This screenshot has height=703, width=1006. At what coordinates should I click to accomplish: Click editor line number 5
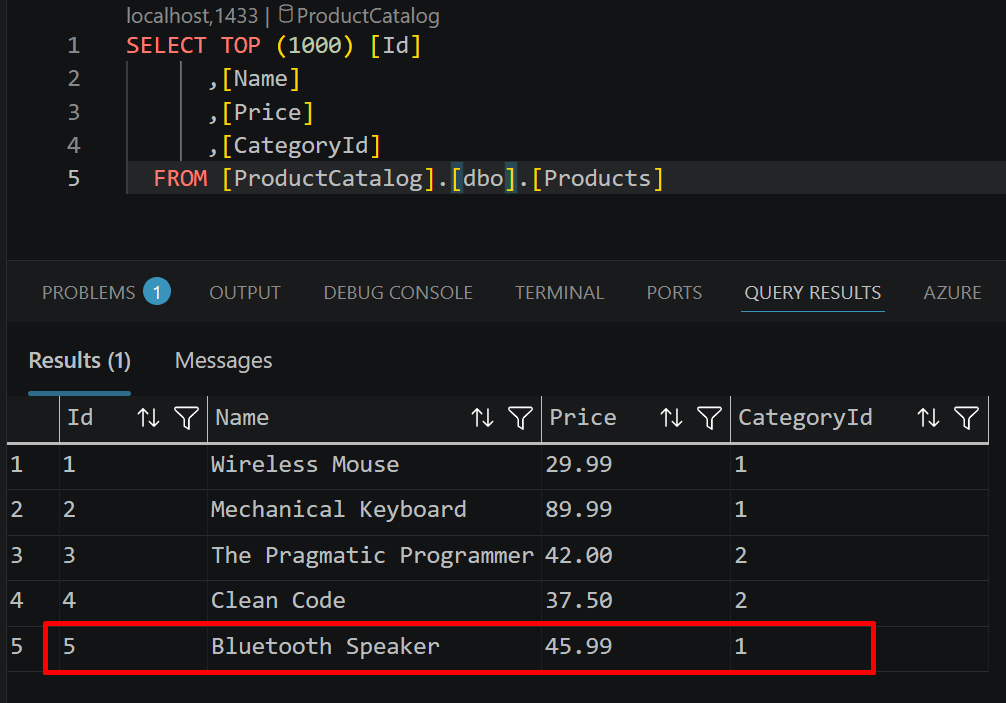click(74, 178)
